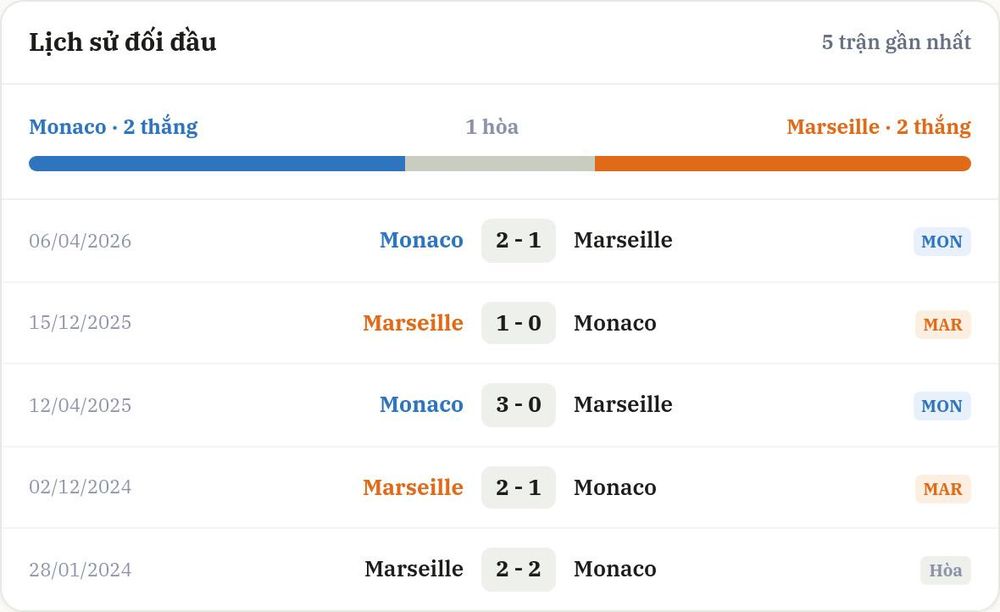Click the 'Monaco · 2 thắng' summary text

tap(114, 127)
